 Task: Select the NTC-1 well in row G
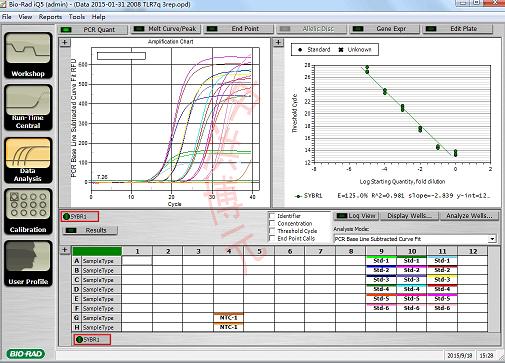(229, 318)
